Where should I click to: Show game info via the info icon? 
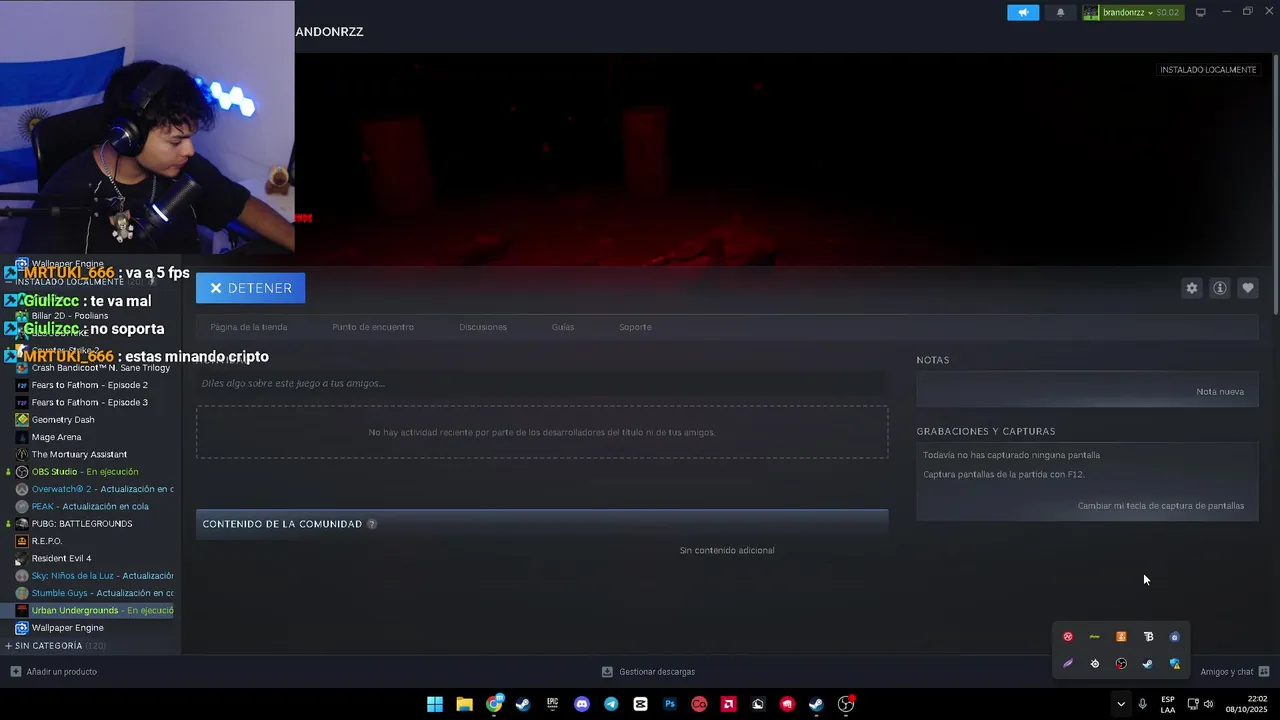1219,288
